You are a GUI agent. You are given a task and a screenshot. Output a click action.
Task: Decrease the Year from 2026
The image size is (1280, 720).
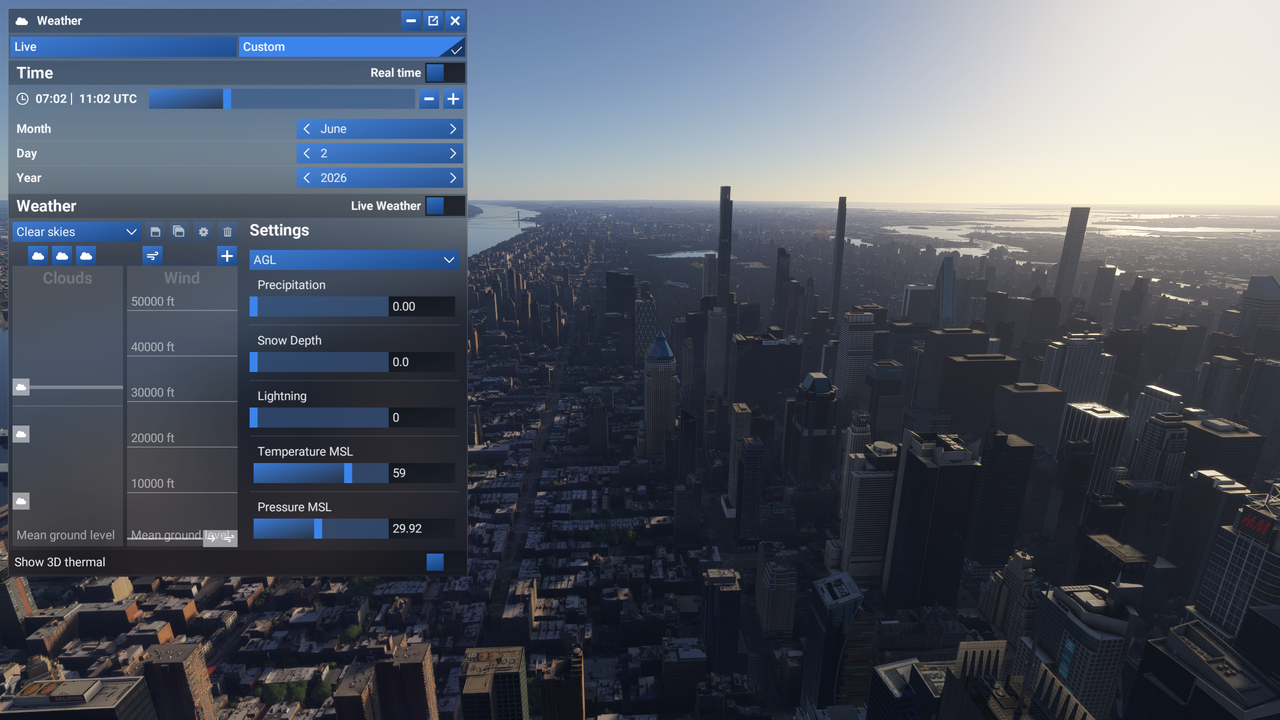coord(307,178)
